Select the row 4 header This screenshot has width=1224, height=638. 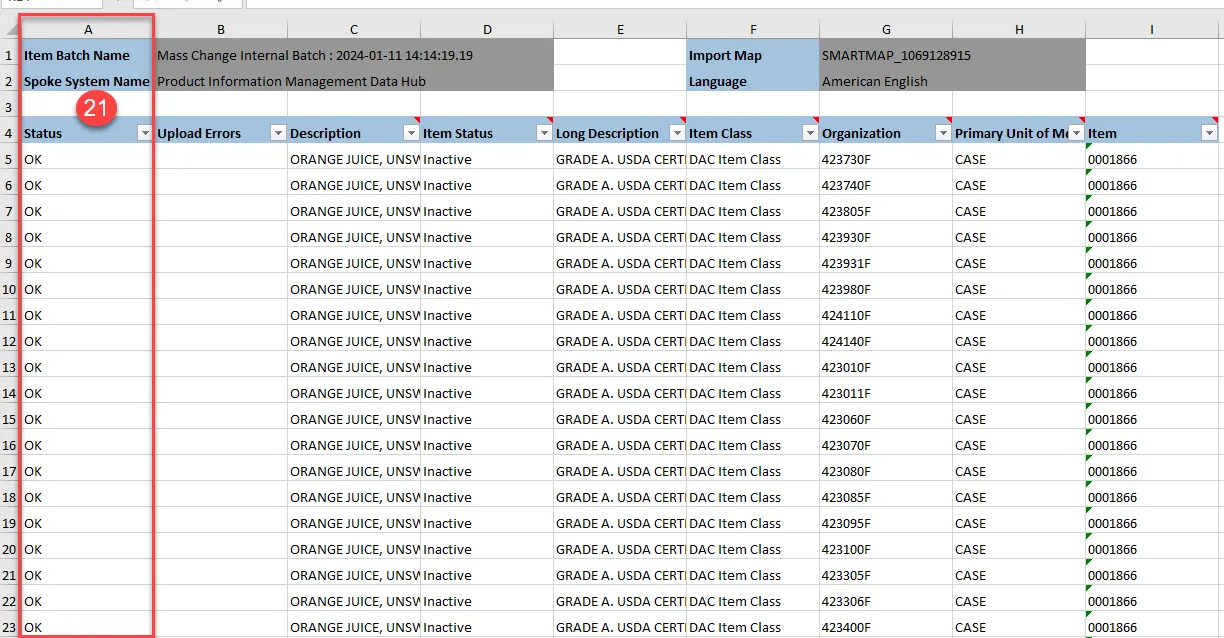9,133
